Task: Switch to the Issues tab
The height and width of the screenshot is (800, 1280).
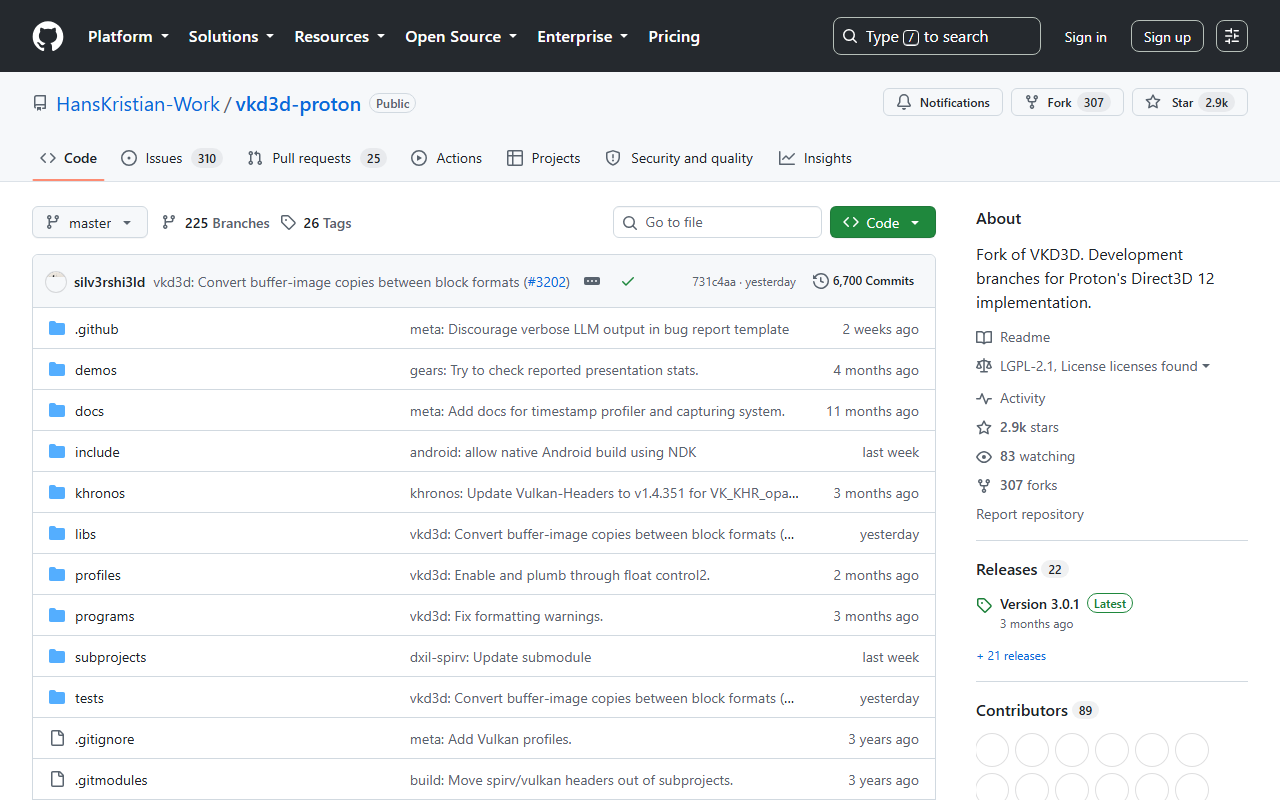Action: (x=171, y=158)
